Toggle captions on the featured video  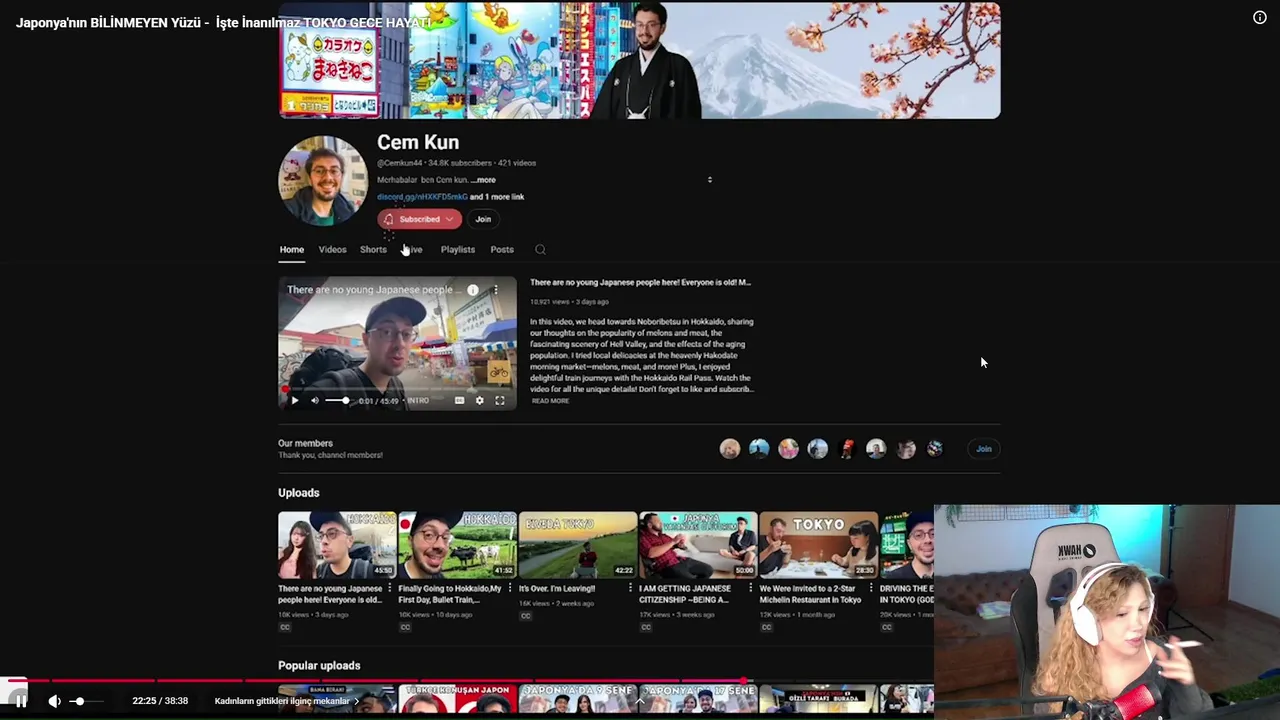pos(459,401)
